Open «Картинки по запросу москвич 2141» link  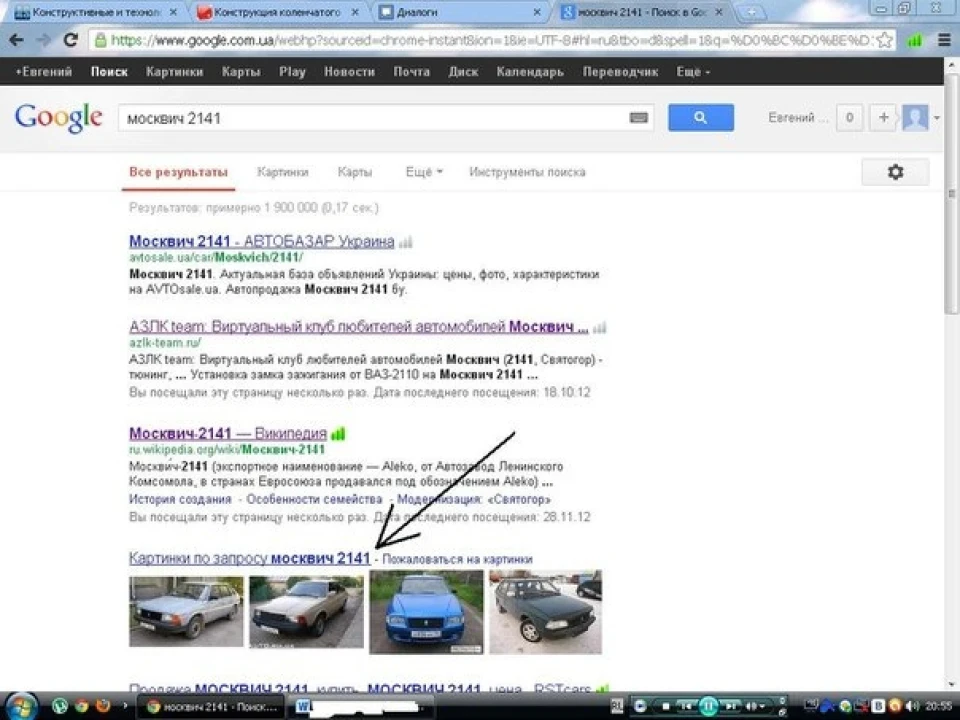[250, 558]
